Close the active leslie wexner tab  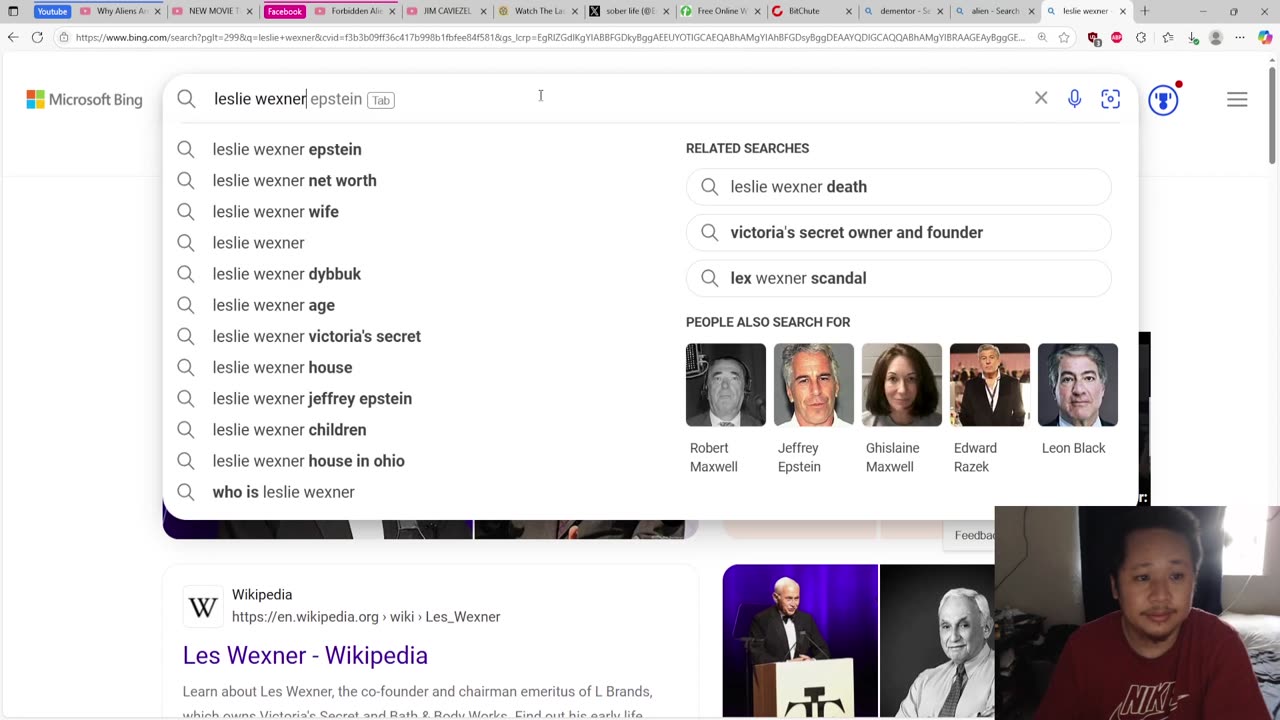[x=1122, y=11]
